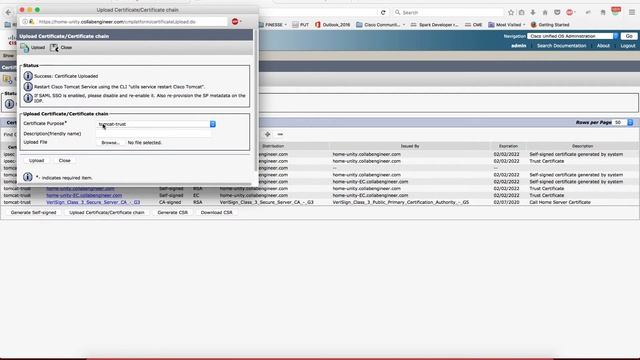Click the Description column header
Image resolution: width=640 pixels, height=360 pixels.
582,146
